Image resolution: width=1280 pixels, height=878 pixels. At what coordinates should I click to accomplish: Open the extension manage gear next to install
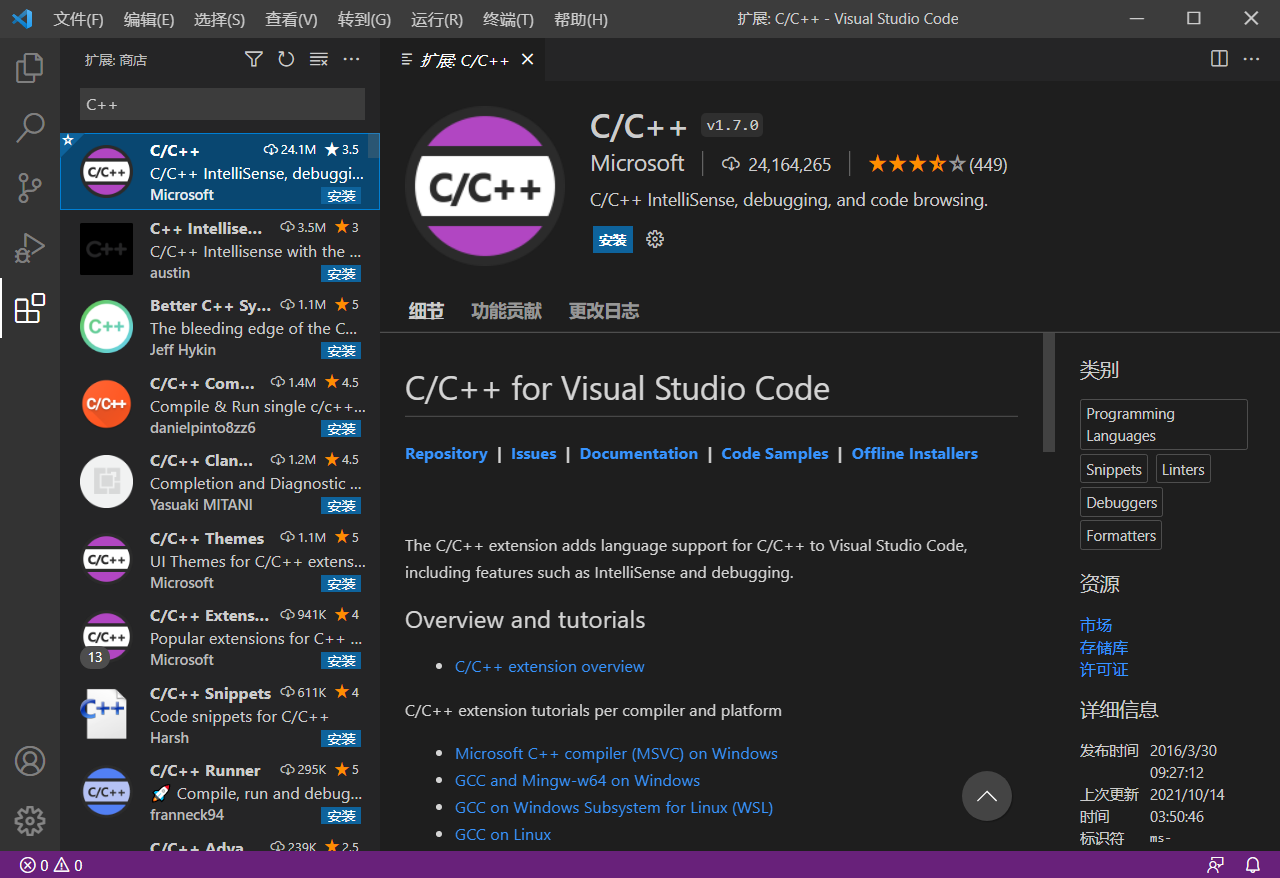(655, 239)
